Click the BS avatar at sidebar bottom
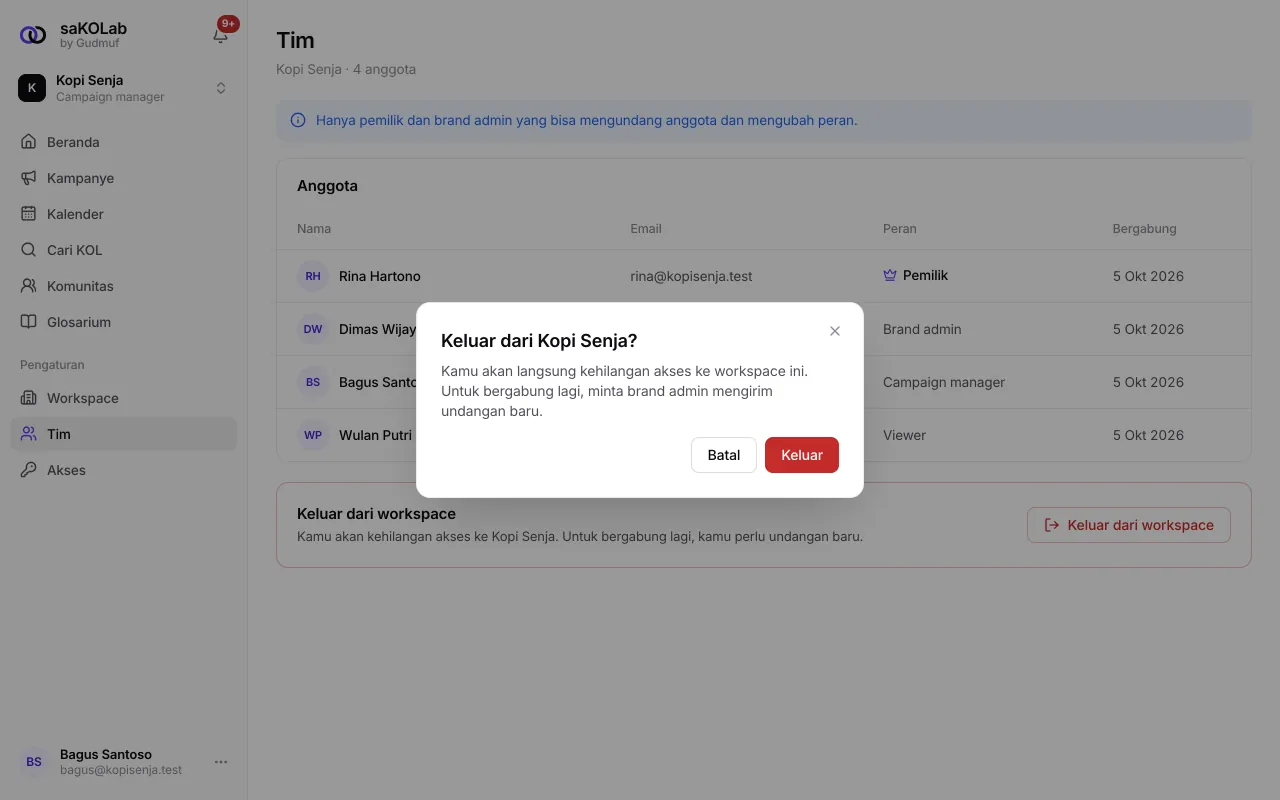 click(34, 762)
